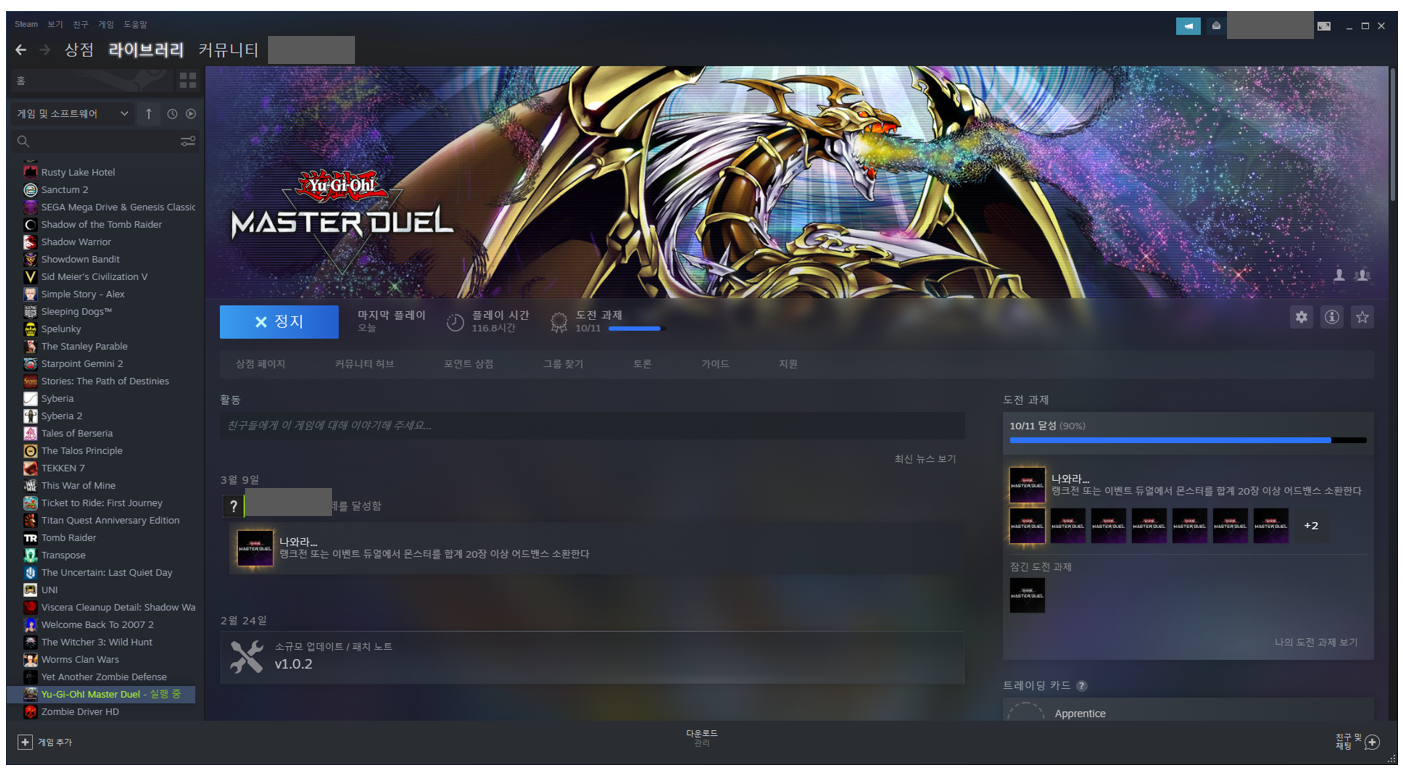The width and height of the screenshot is (1403, 776).
Task: Click trading cards help question mark
Action: 1082,686
